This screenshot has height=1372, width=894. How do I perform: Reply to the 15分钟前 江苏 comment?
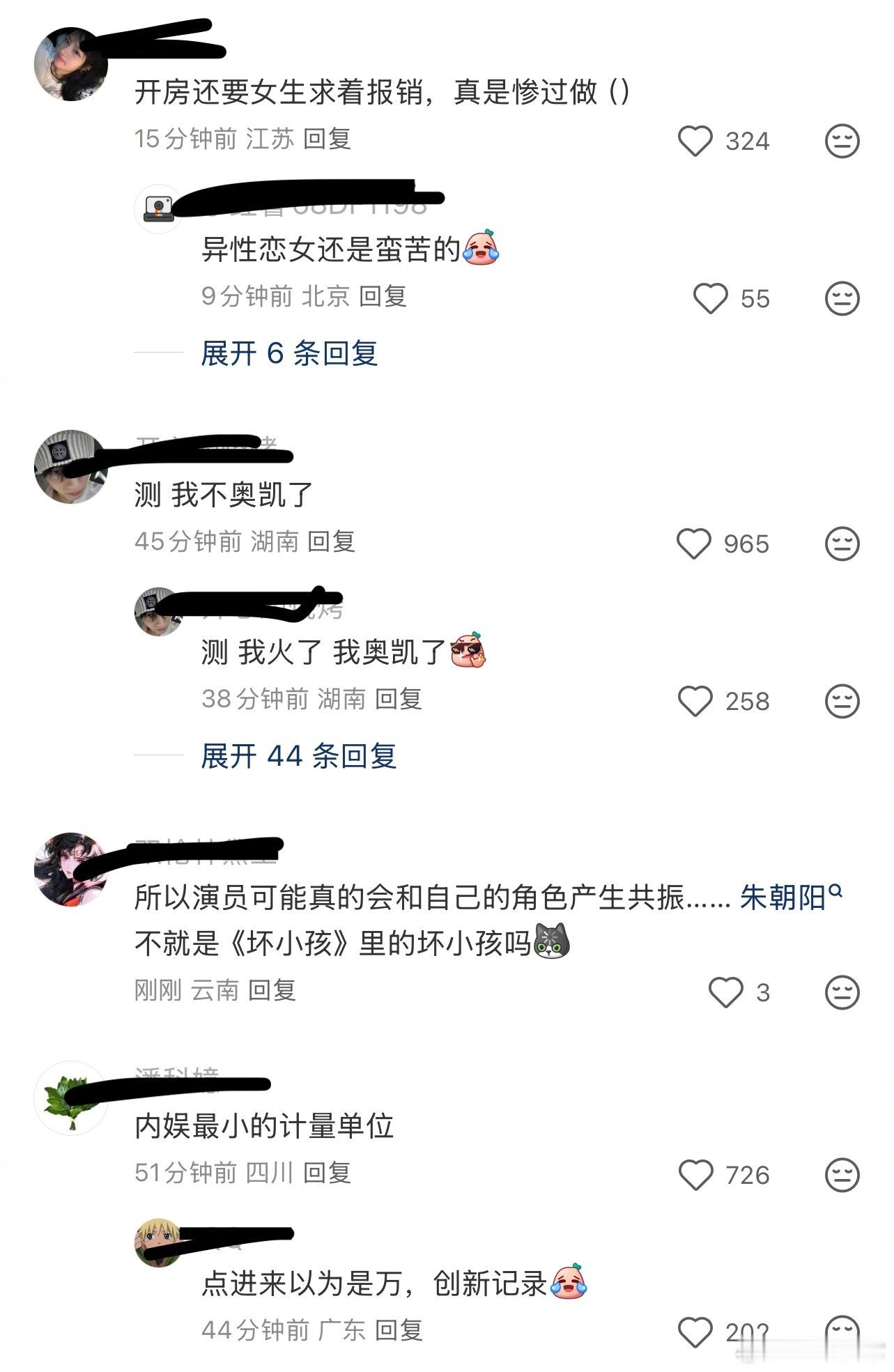click(x=327, y=139)
